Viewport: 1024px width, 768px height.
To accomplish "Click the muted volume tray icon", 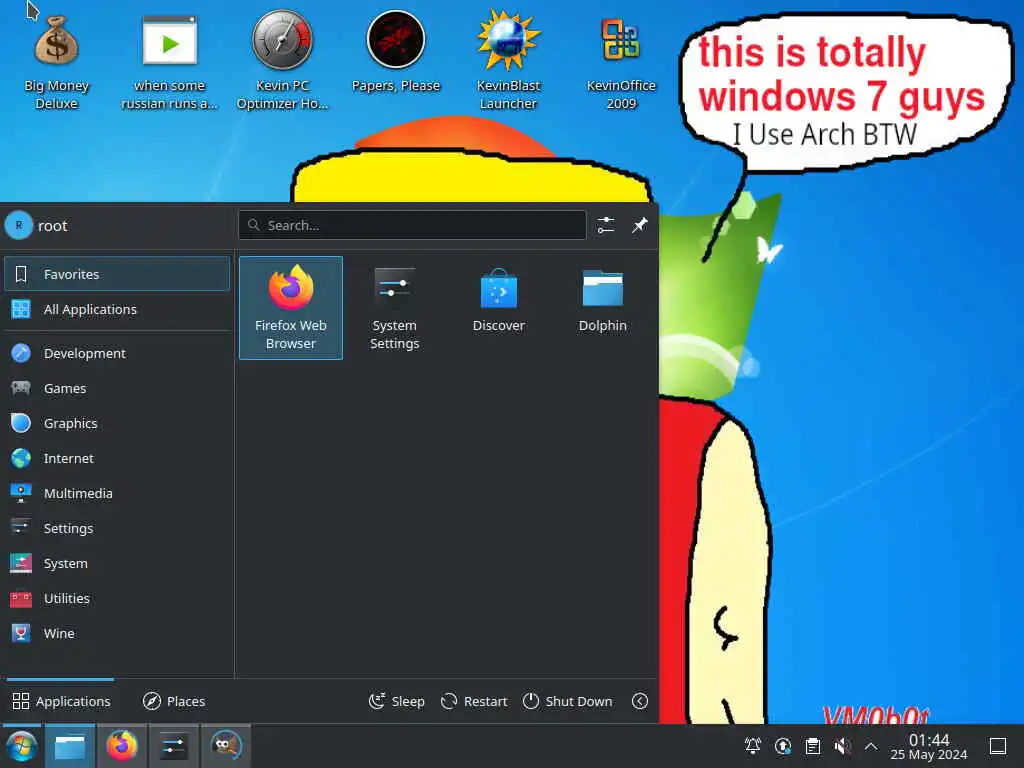I will (842, 745).
